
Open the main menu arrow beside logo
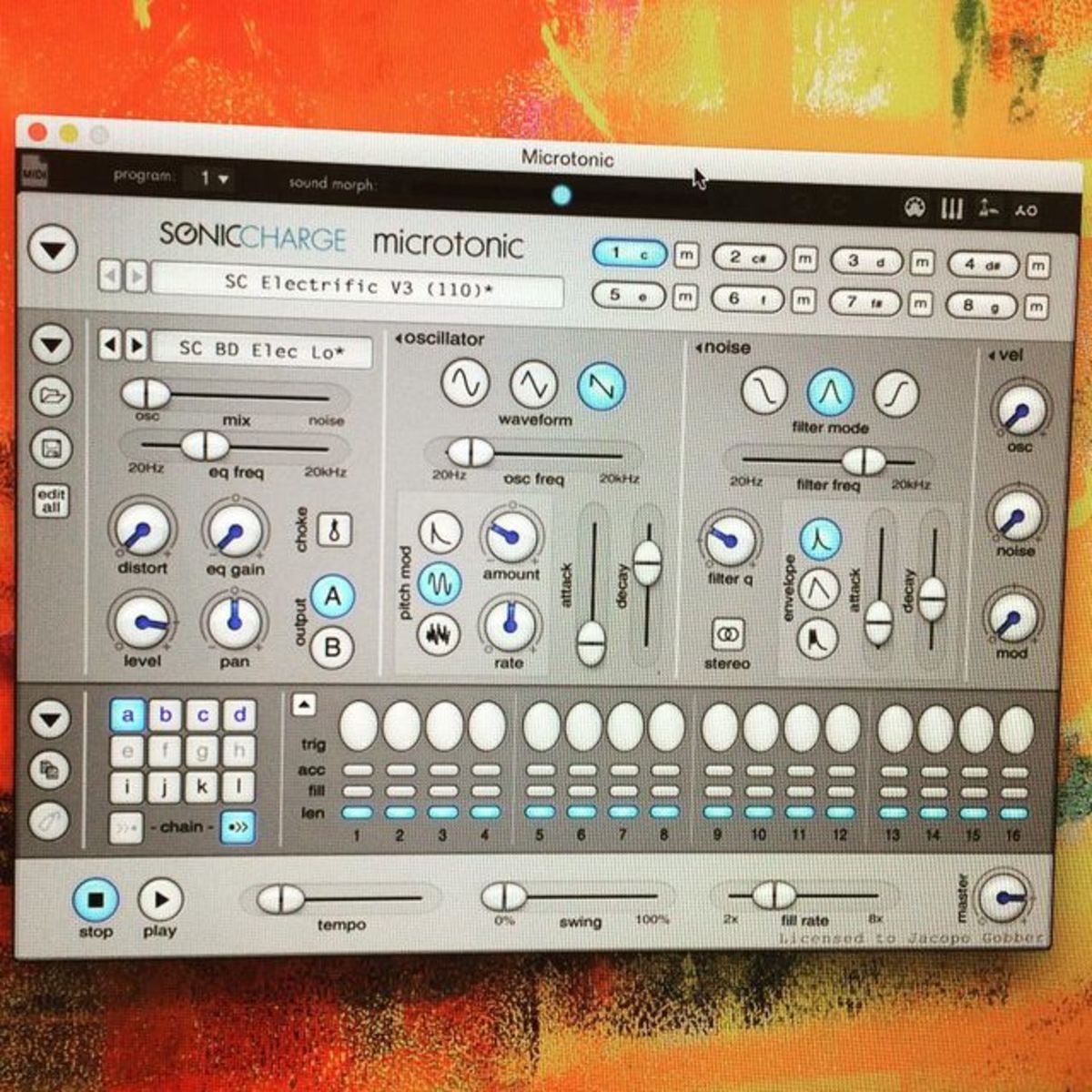53,249
